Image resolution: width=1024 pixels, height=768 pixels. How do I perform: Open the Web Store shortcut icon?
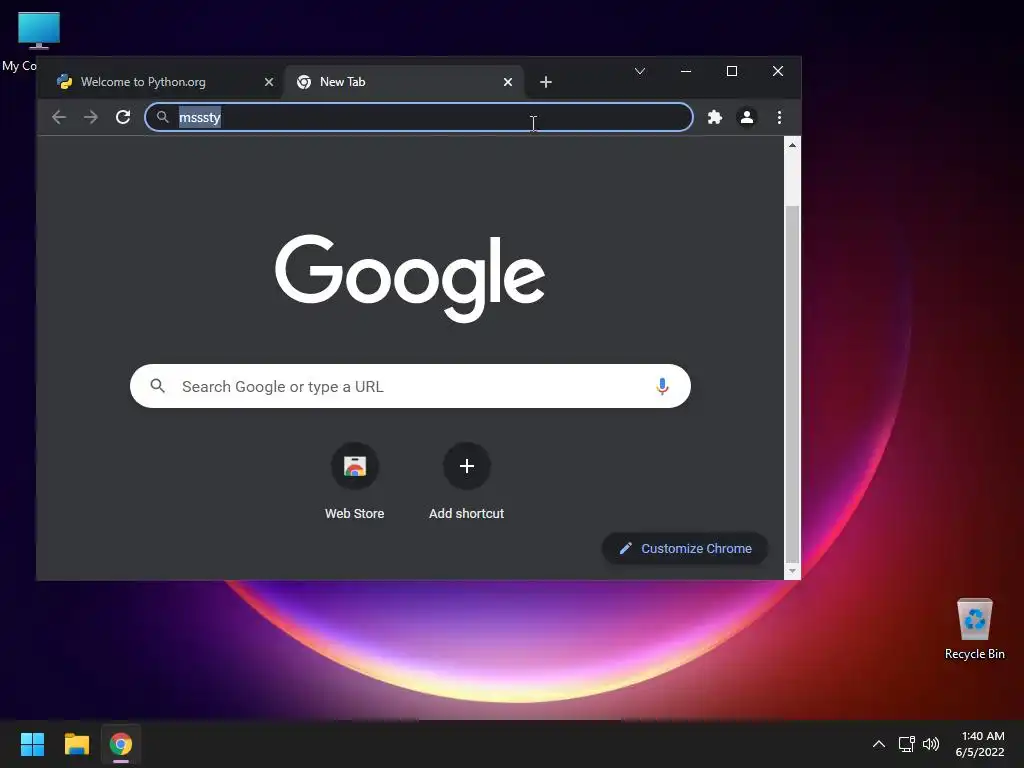pyautogui.click(x=355, y=466)
